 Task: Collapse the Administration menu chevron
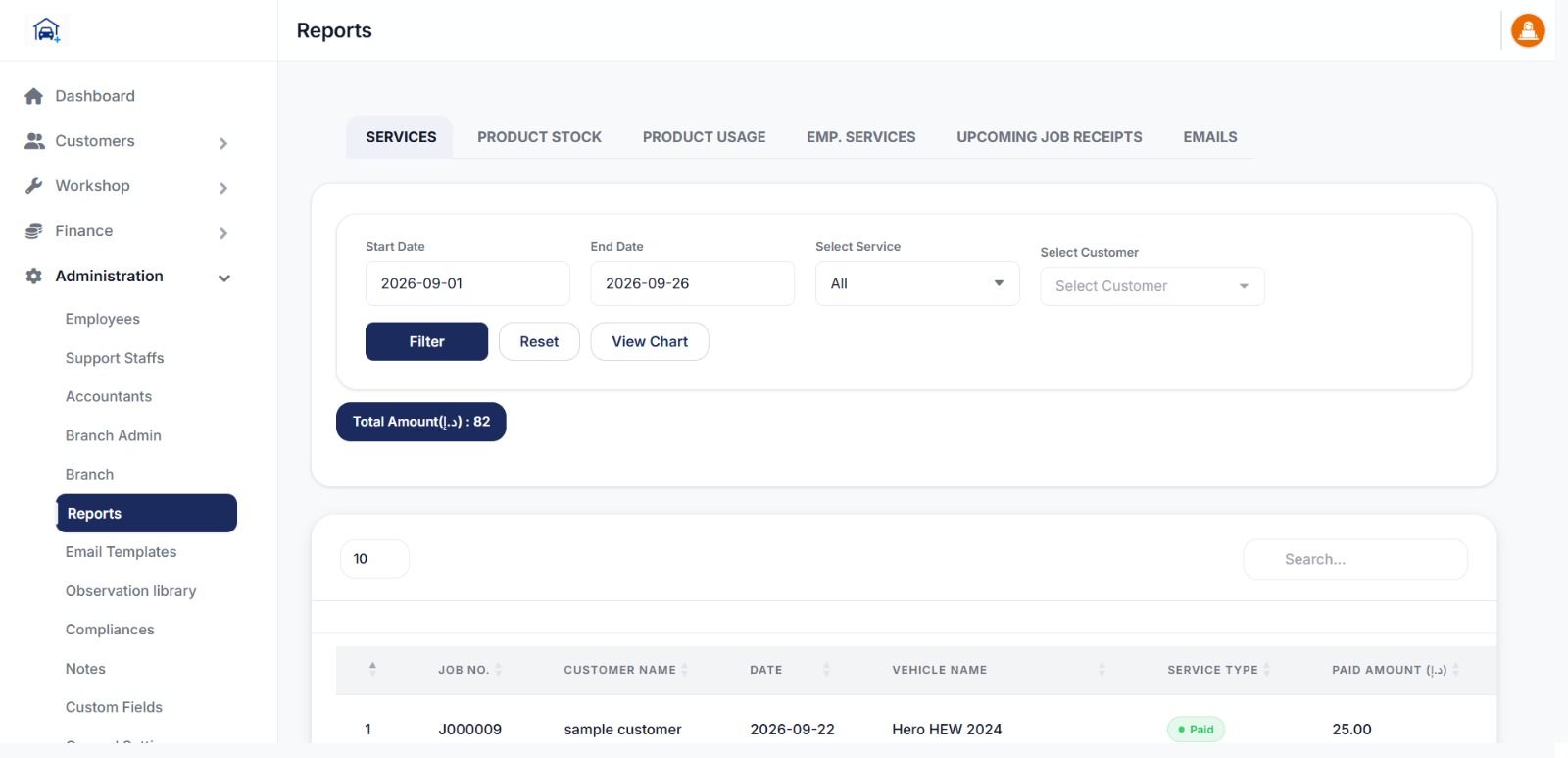pyautogui.click(x=224, y=278)
